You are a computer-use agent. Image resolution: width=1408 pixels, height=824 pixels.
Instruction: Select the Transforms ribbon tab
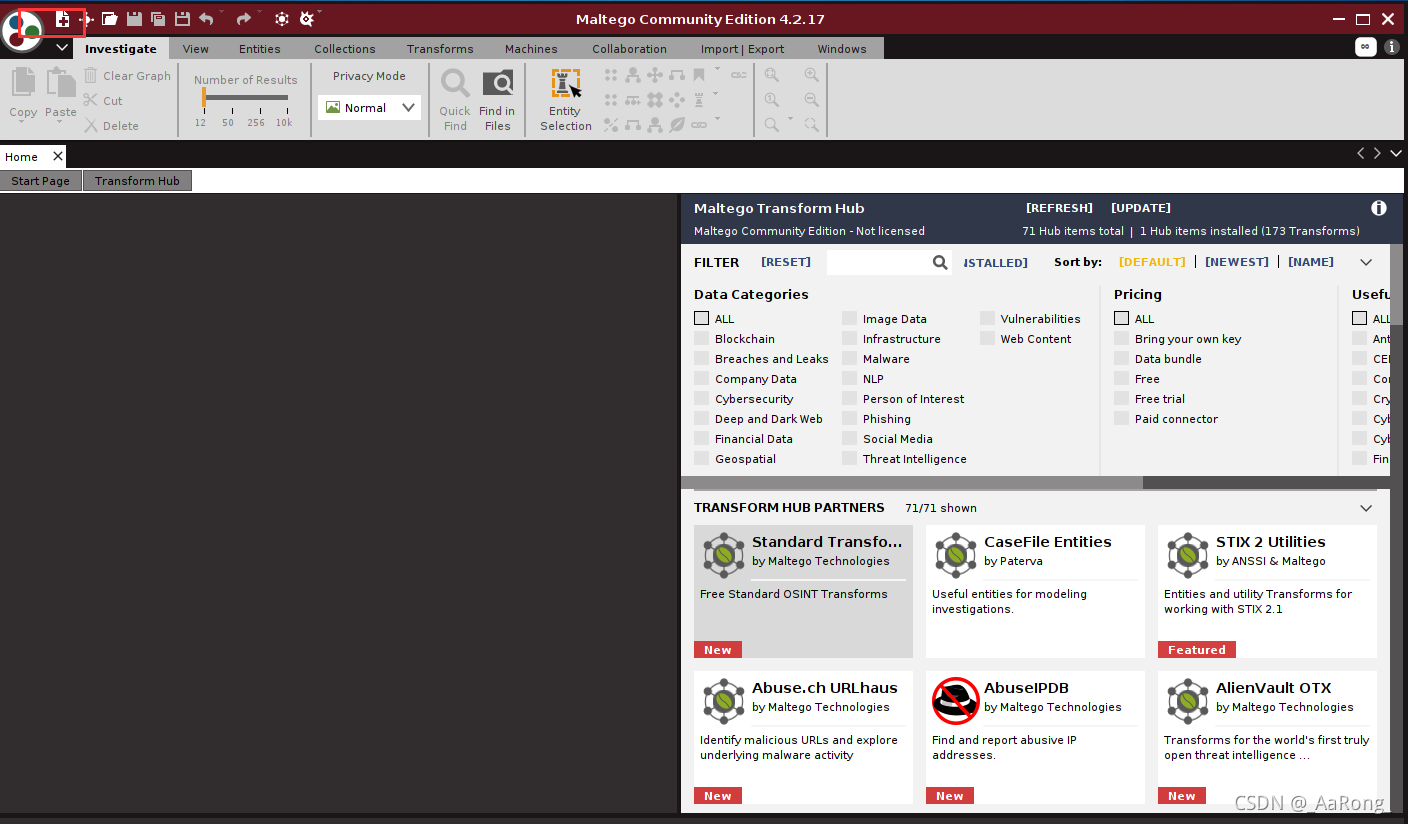[x=440, y=48]
